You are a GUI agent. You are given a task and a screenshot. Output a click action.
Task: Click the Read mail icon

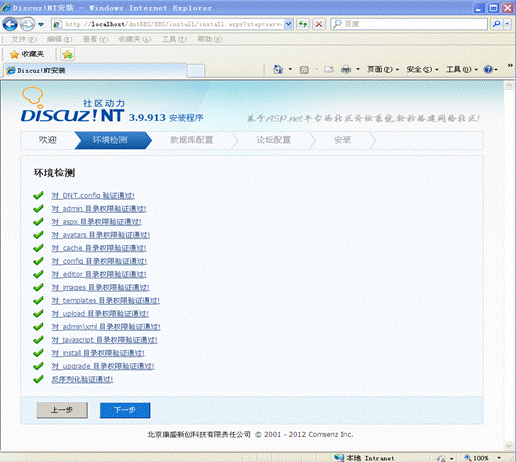tap(329, 70)
